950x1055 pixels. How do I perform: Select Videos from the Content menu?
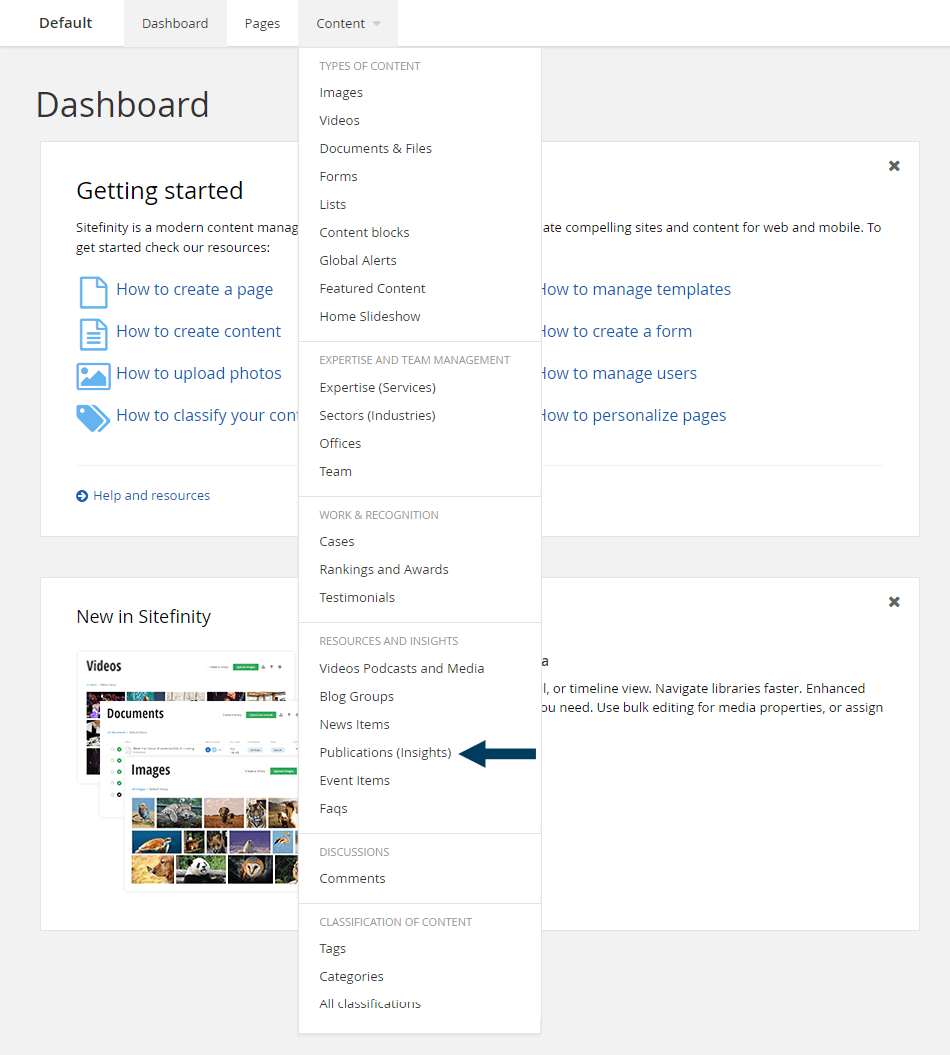click(339, 120)
